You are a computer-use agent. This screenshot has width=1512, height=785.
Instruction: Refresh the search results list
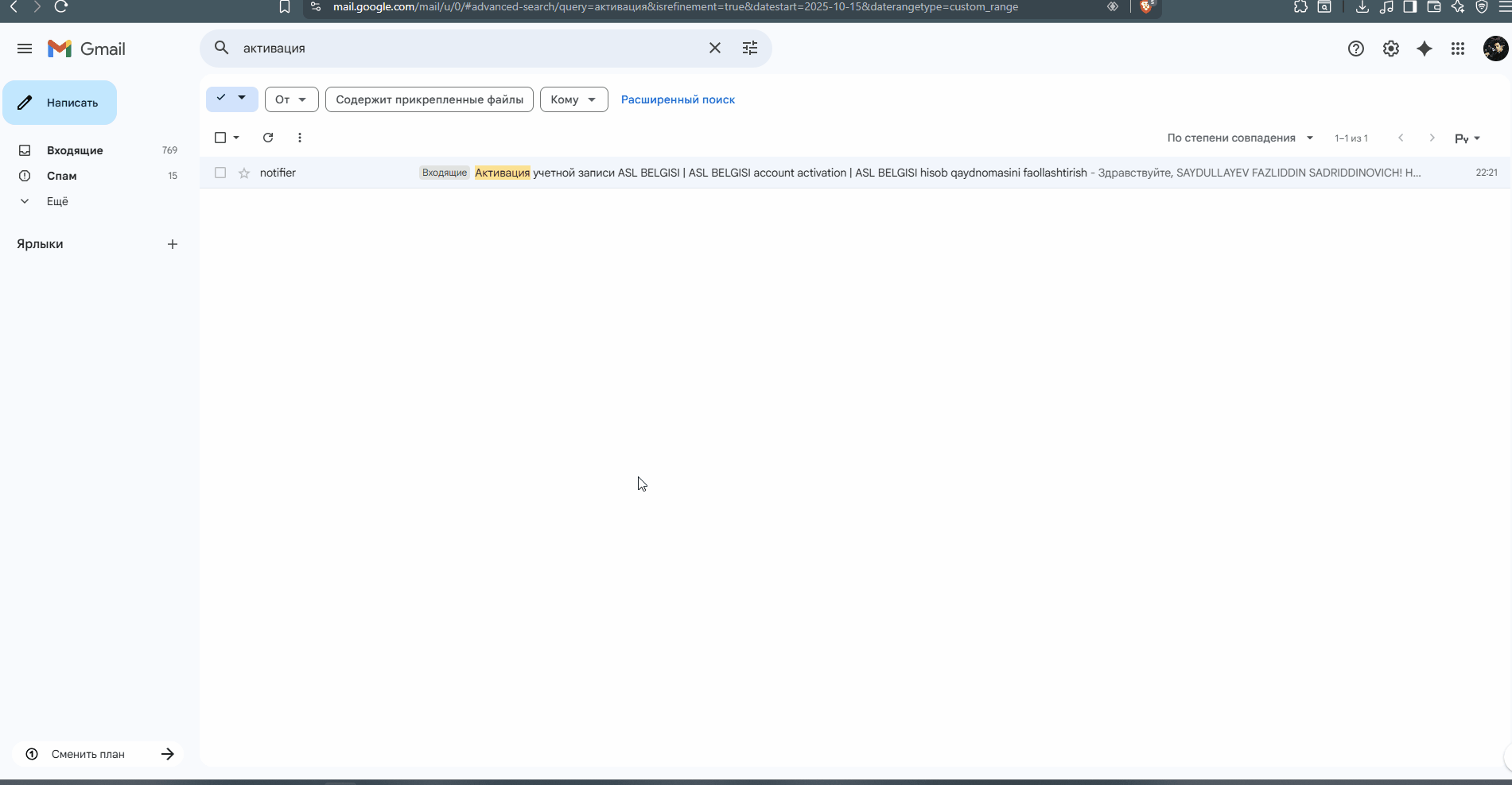(268, 138)
